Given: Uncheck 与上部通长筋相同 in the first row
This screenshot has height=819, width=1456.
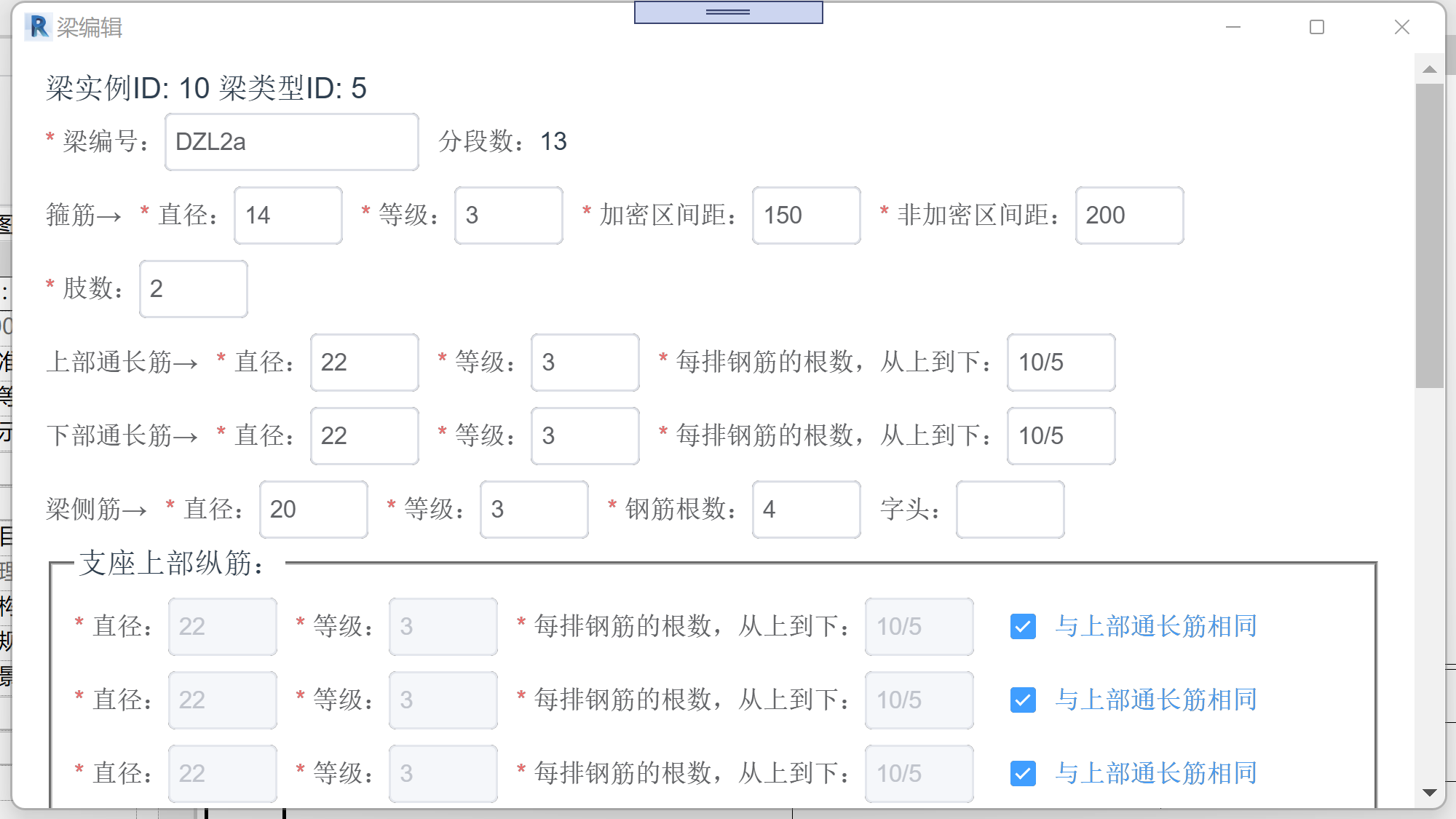Looking at the screenshot, I should [1023, 627].
